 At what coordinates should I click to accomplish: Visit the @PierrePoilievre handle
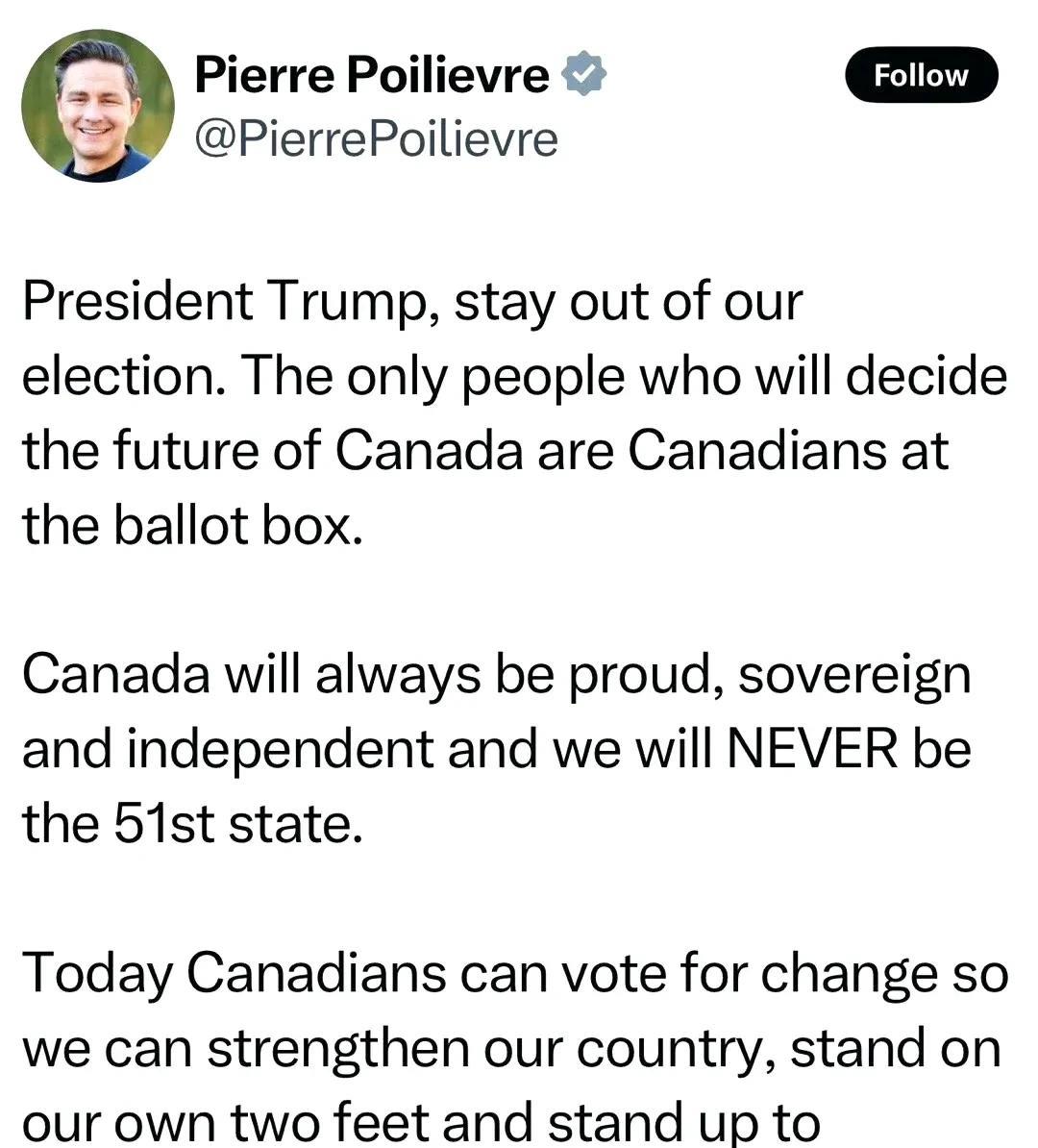point(376,139)
